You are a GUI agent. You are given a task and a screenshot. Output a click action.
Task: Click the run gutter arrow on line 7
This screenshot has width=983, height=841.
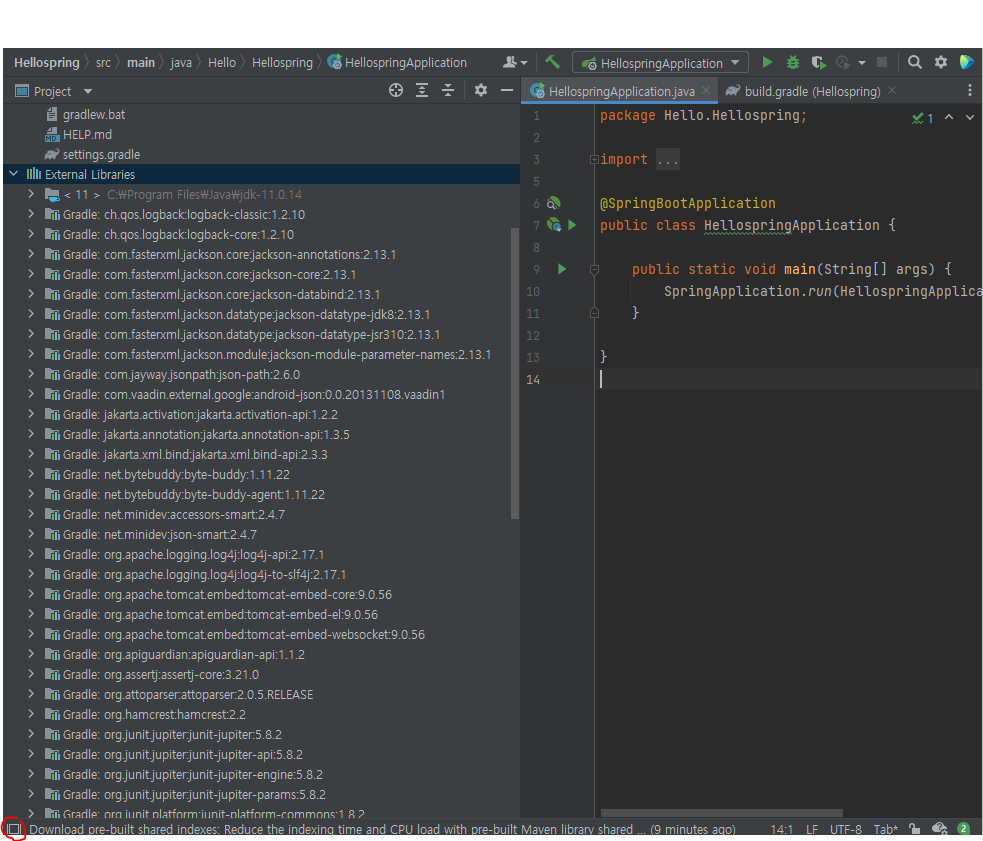(x=572, y=225)
